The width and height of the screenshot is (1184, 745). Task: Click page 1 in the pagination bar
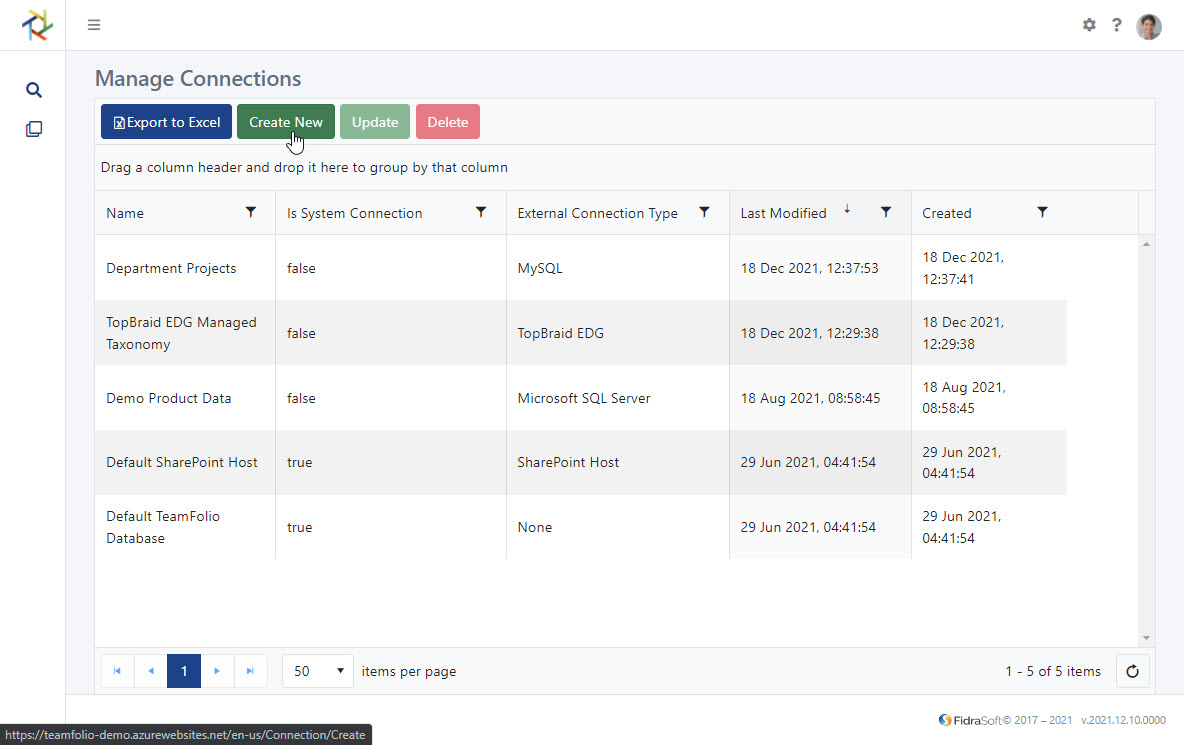(183, 670)
